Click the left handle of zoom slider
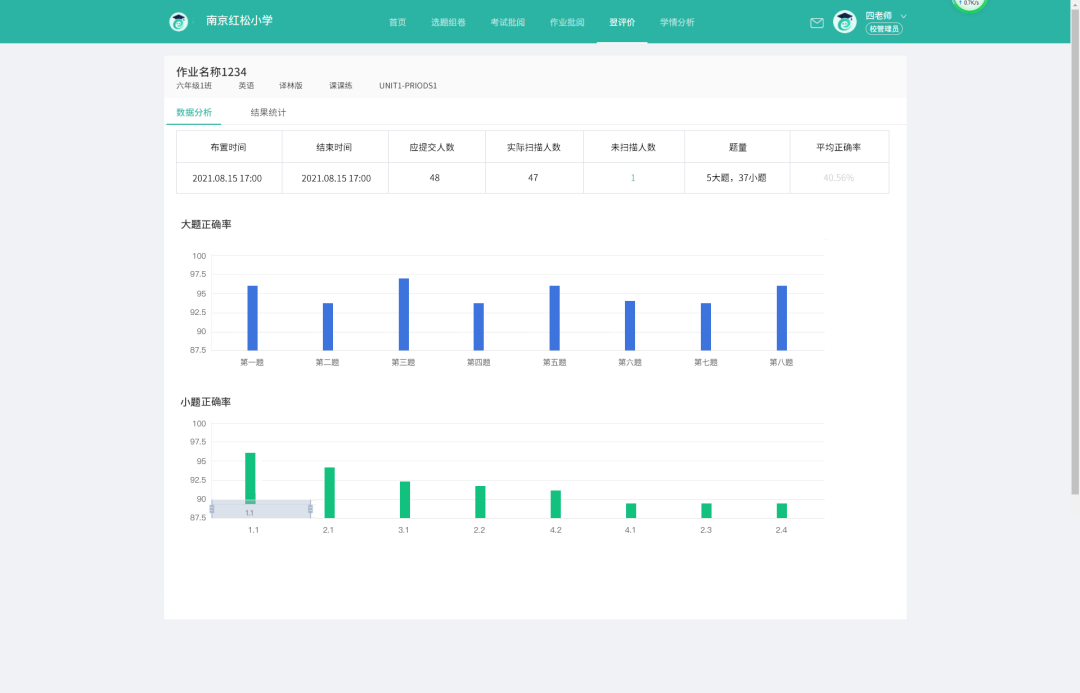Viewport: 1080px width, 693px height. (x=211, y=509)
